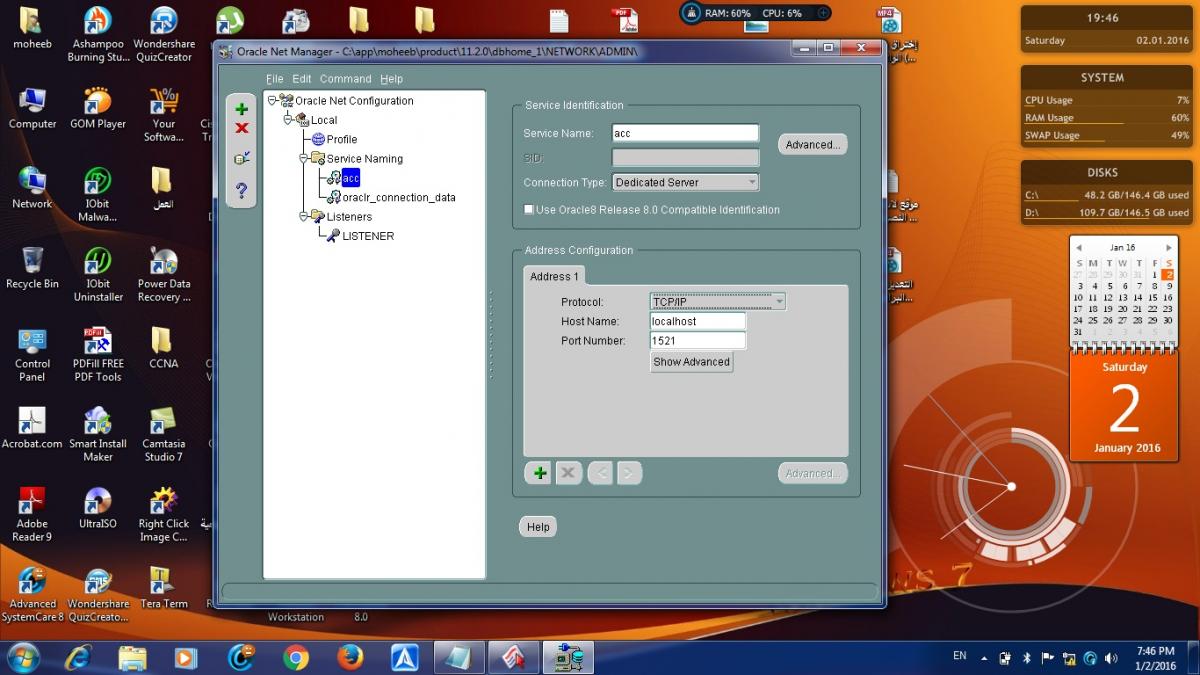Viewport: 1200px width, 675px height.
Task: Click the Host Name input field
Action: point(697,321)
